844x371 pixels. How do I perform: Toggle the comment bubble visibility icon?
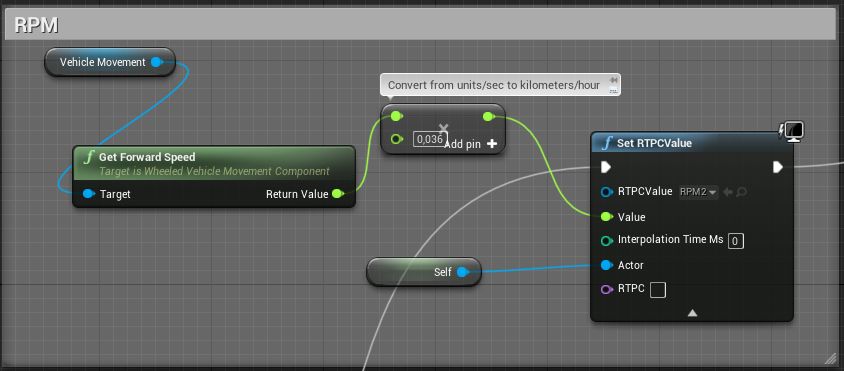point(613,90)
